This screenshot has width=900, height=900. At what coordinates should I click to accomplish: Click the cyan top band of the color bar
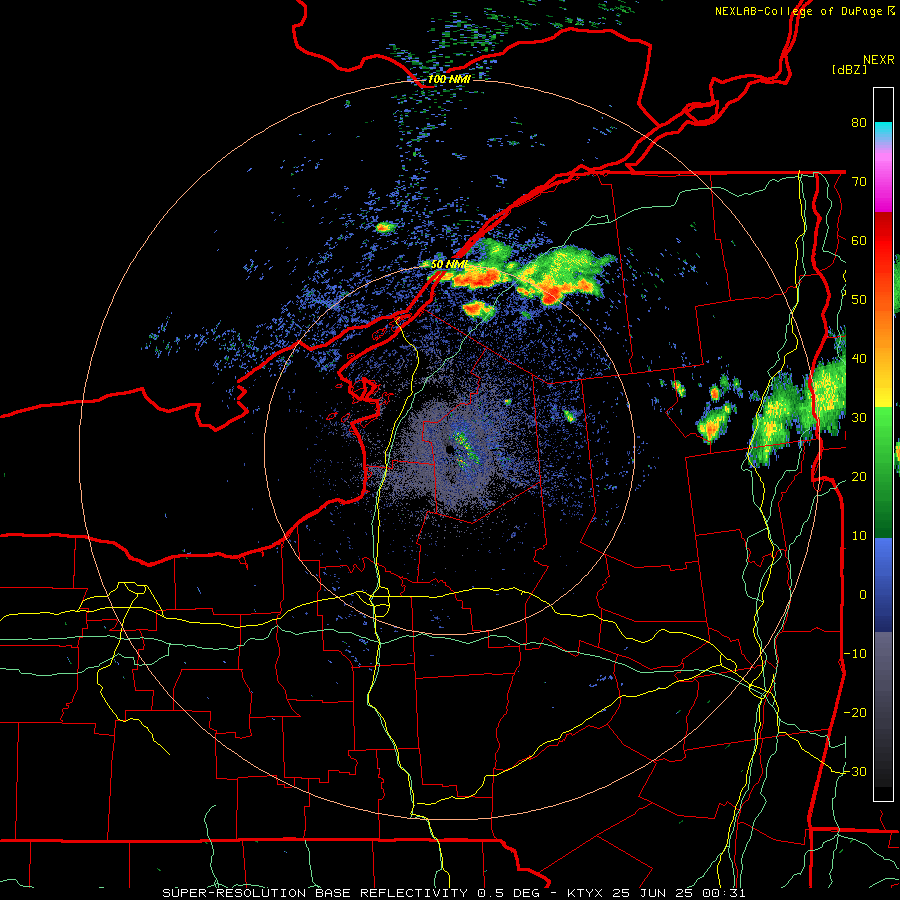883,132
